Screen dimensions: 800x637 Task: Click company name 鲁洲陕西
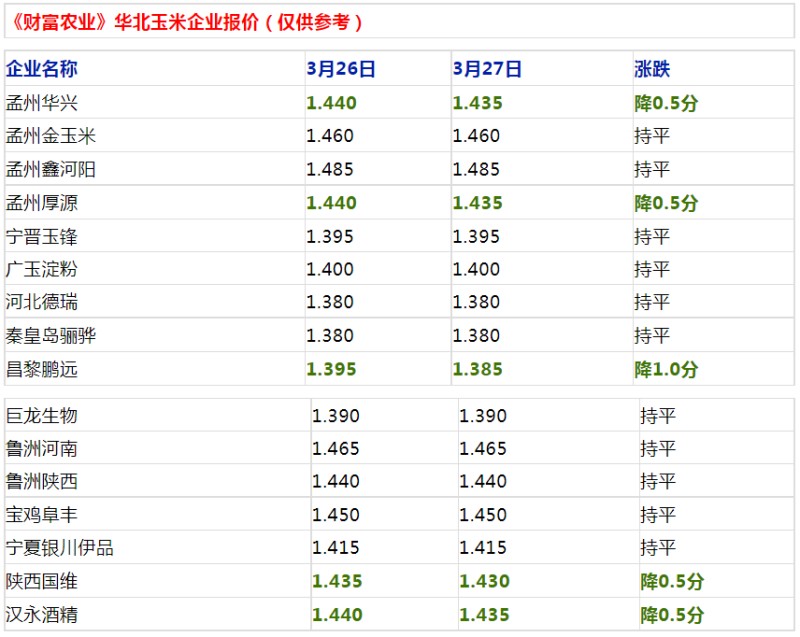tap(41, 481)
